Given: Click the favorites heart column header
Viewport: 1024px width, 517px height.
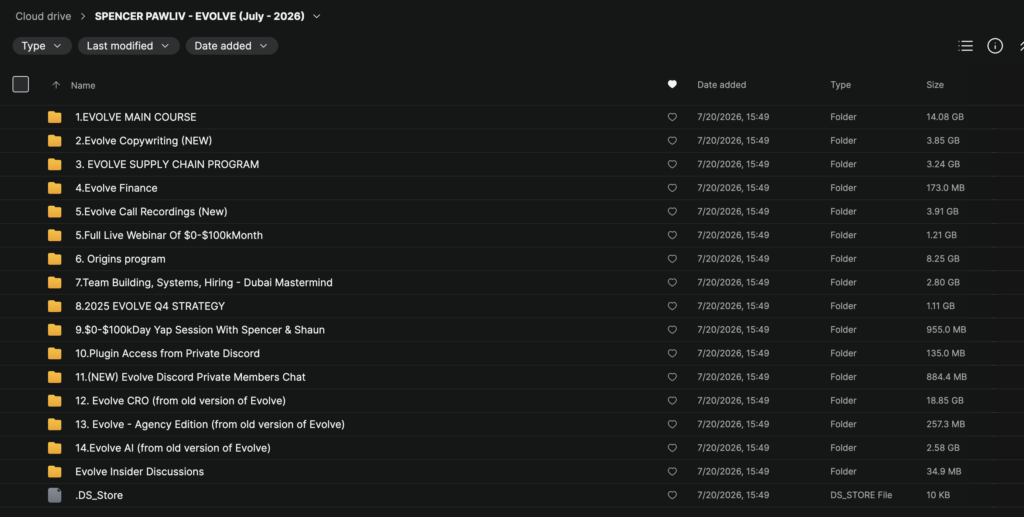Looking at the screenshot, I should pos(672,84).
